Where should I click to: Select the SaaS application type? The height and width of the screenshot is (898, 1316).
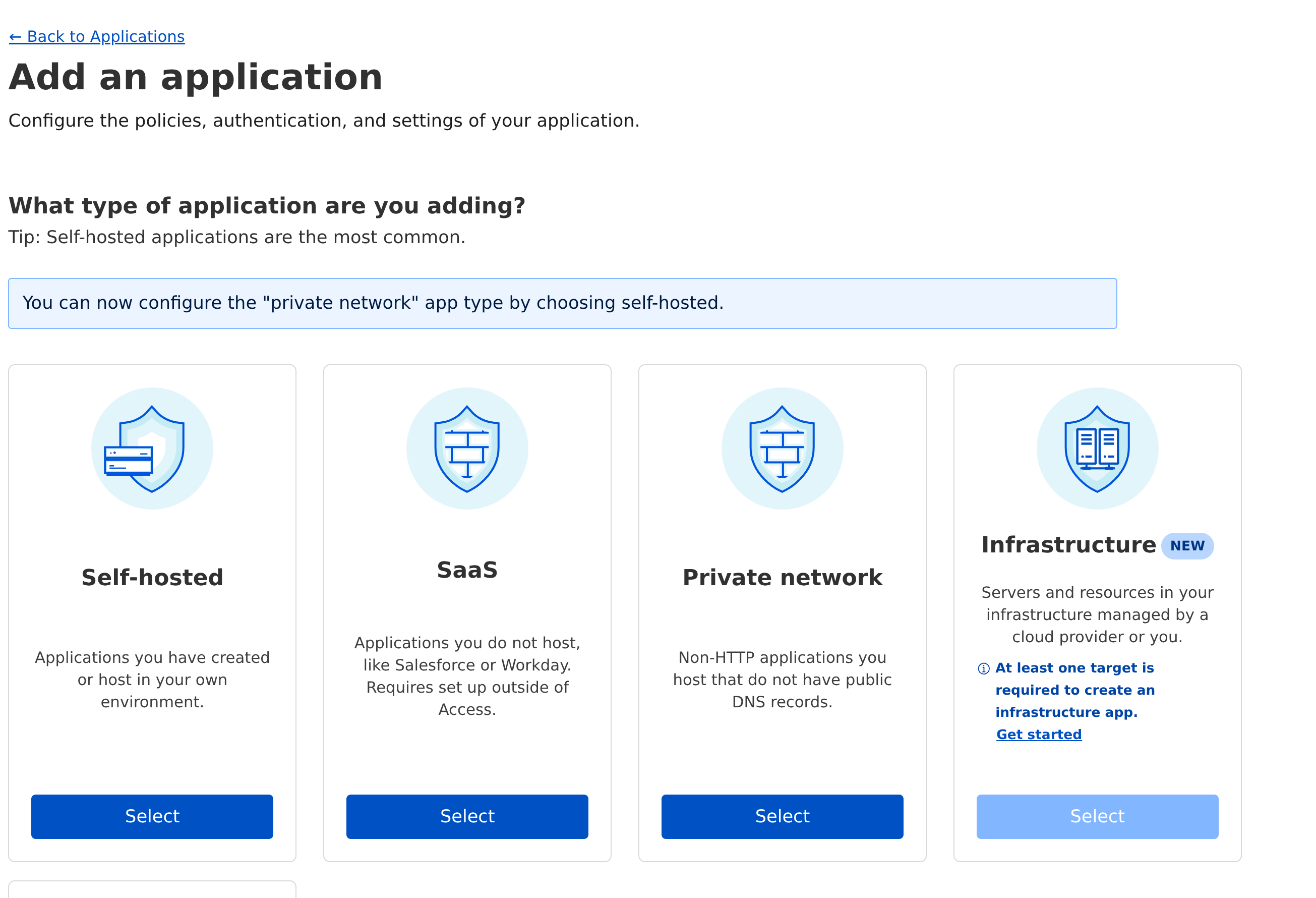[466, 816]
